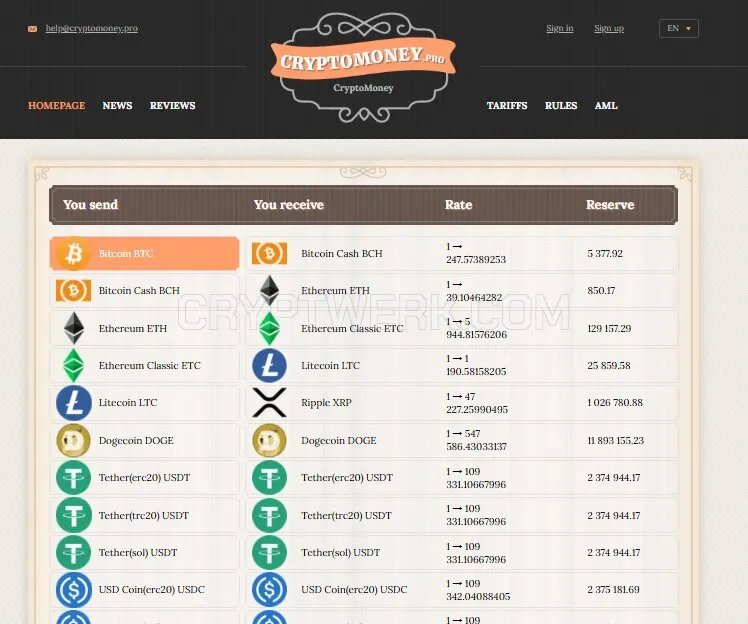Click Tether(erc20) icon in You receive column
The width and height of the screenshot is (748, 624).
click(270, 478)
